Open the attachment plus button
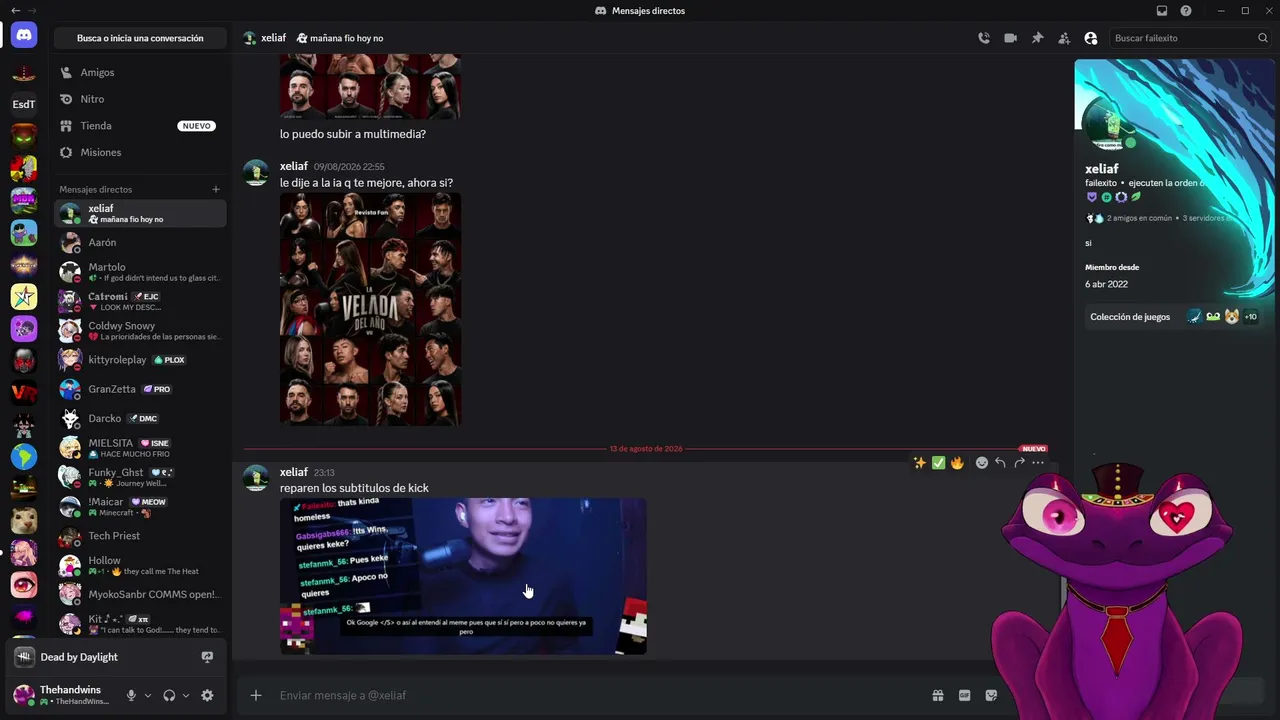1280x720 pixels. (x=256, y=695)
